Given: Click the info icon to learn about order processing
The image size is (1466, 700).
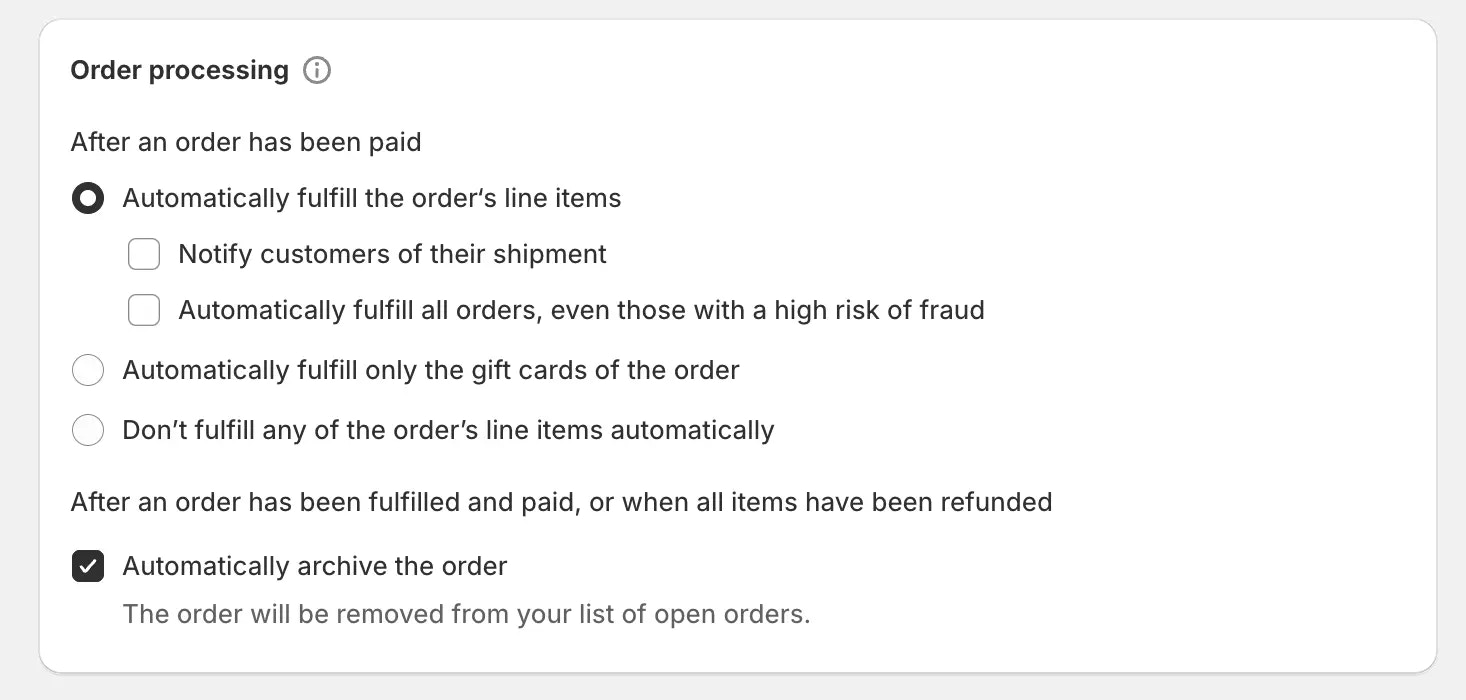Looking at the screenshot, I should pos(316,70).
